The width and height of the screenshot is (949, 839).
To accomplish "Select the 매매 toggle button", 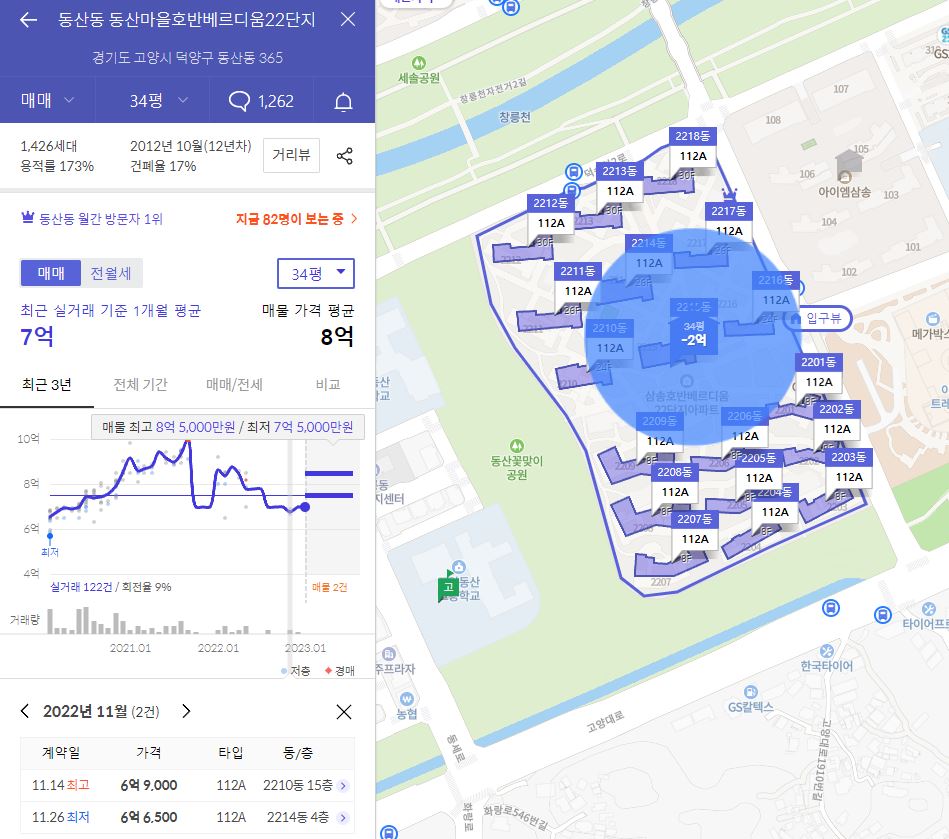I will tap(51, 273).
